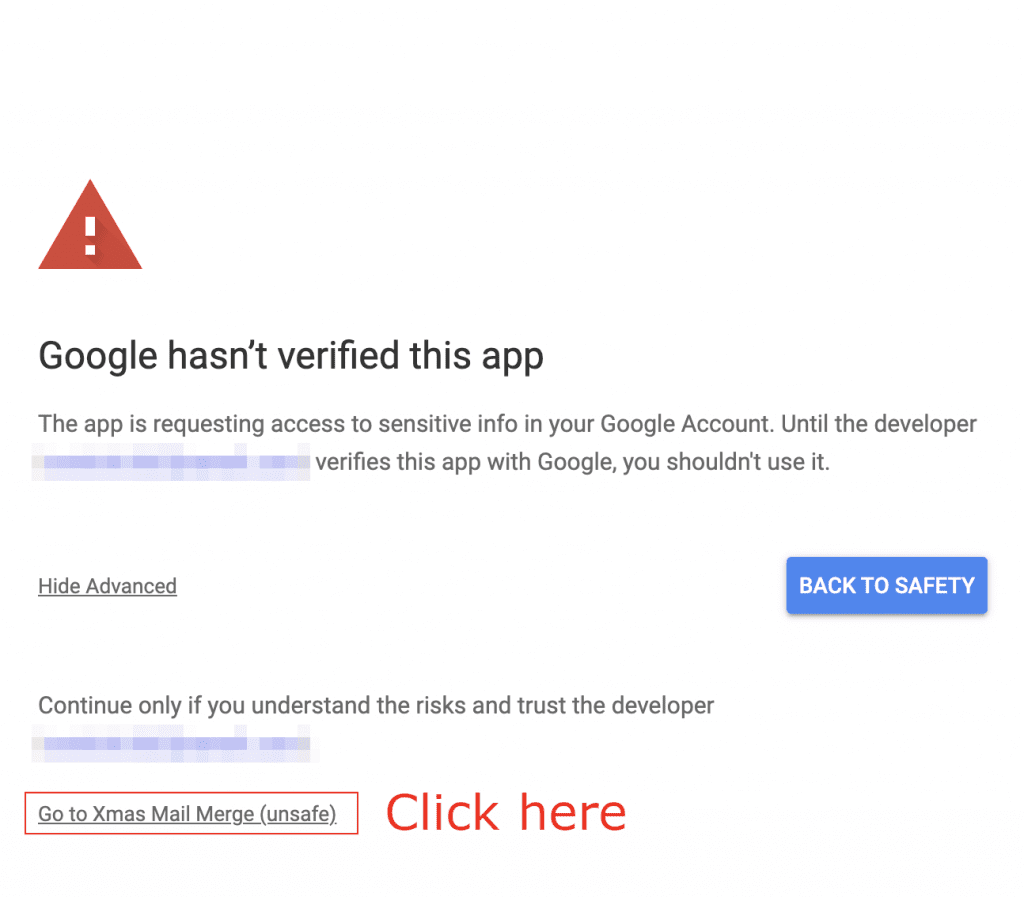Screen dimensions: 1024x897
Task: Click the blurred developer email in the warning paragraph
Action: click(170, 462)
